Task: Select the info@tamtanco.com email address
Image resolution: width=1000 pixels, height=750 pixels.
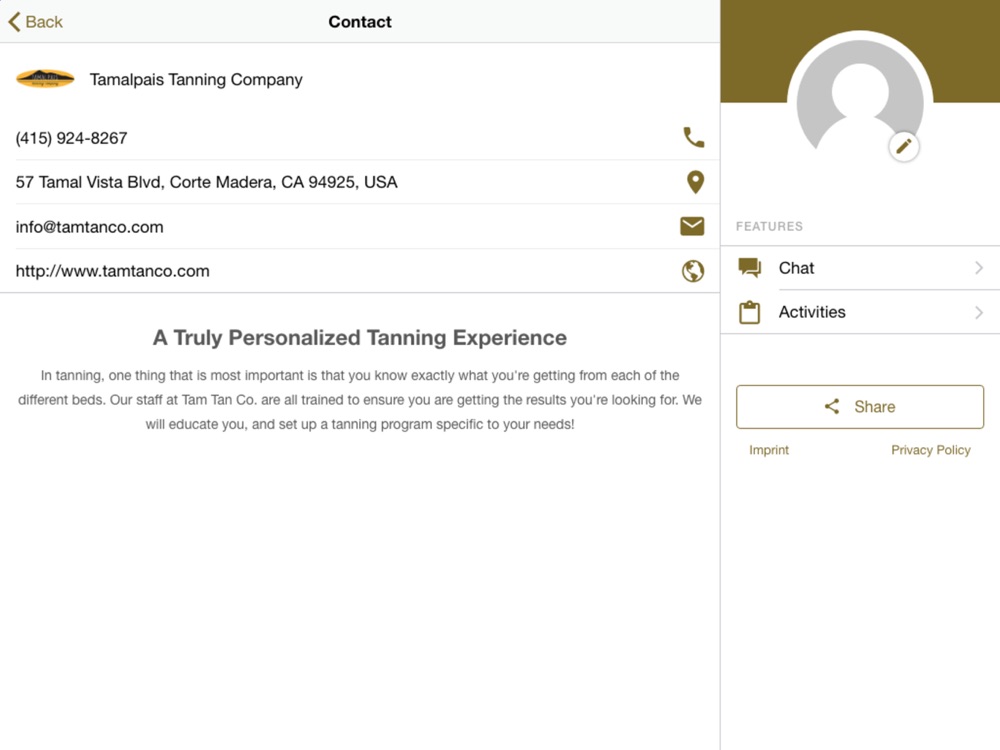Action: coord(89,227)
